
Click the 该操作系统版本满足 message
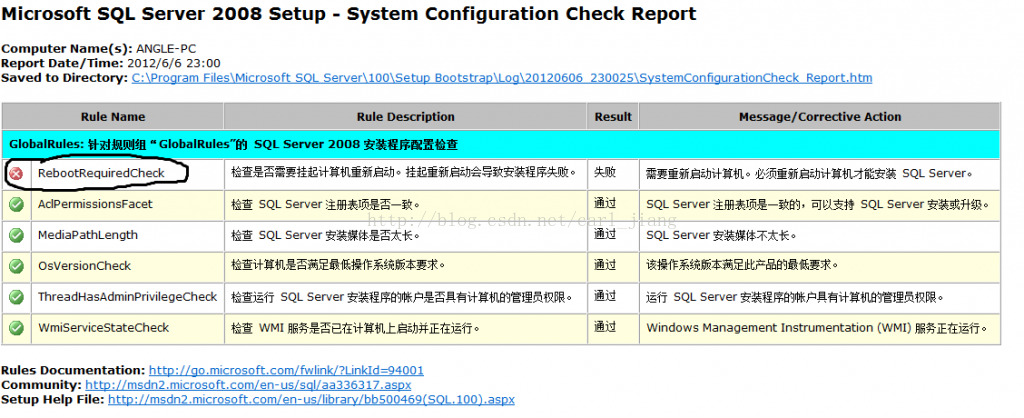point(742,265)
